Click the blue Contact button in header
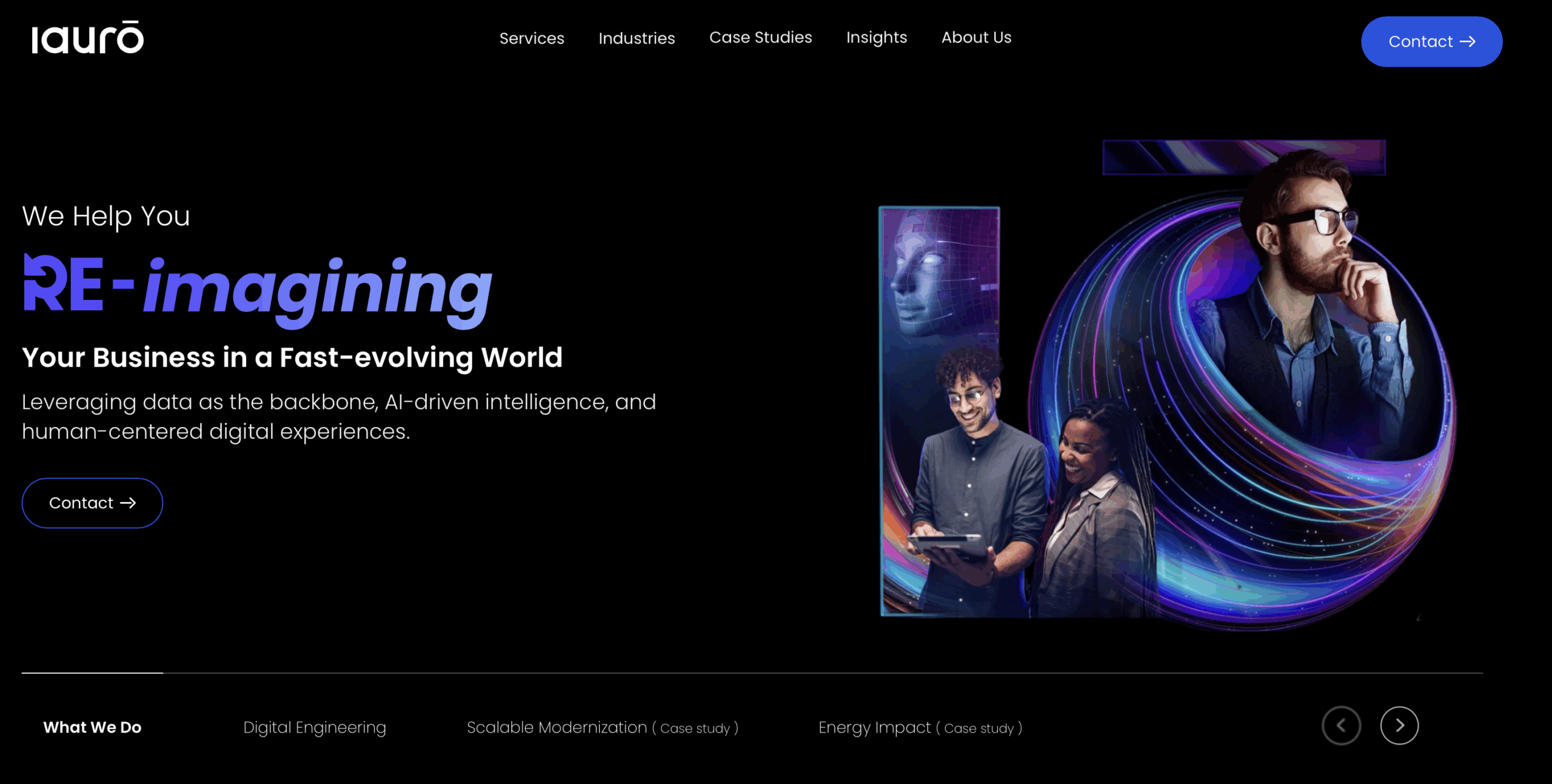This screenshot has height=784, width=1552. (1431, 42)
